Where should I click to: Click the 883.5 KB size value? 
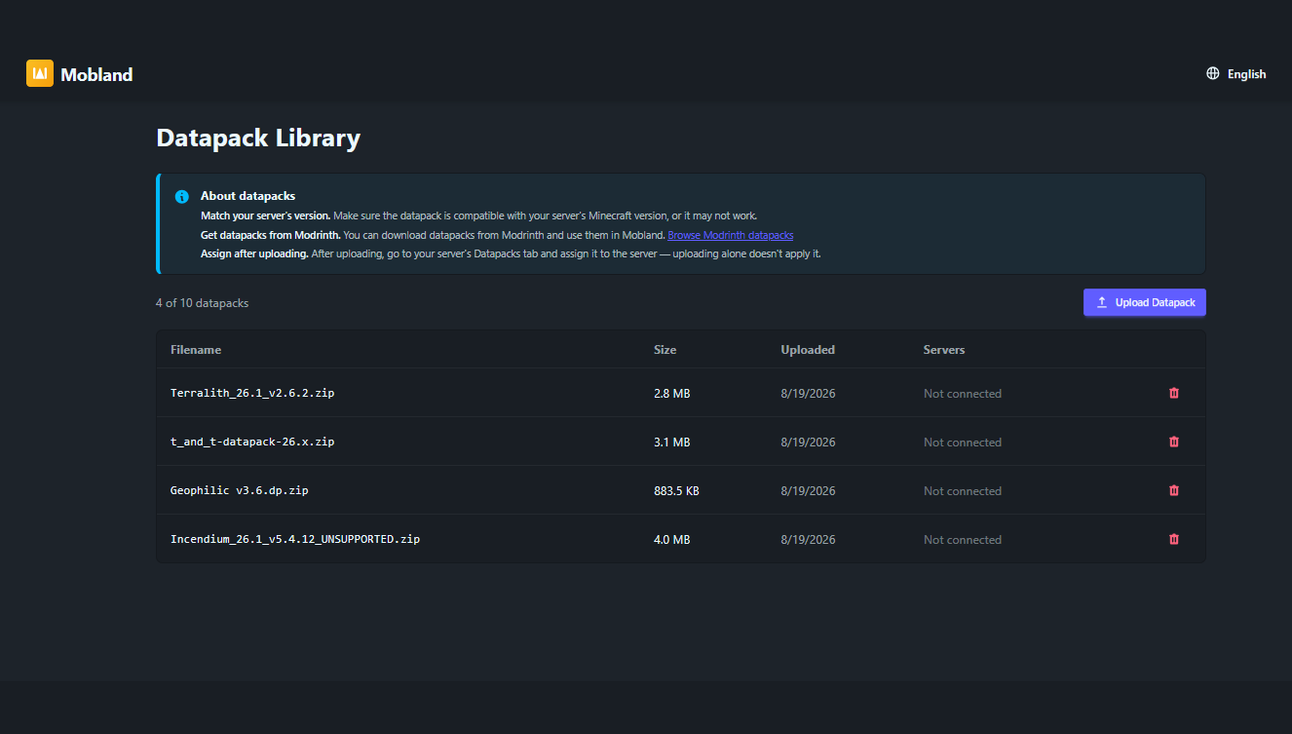[676, 491]
